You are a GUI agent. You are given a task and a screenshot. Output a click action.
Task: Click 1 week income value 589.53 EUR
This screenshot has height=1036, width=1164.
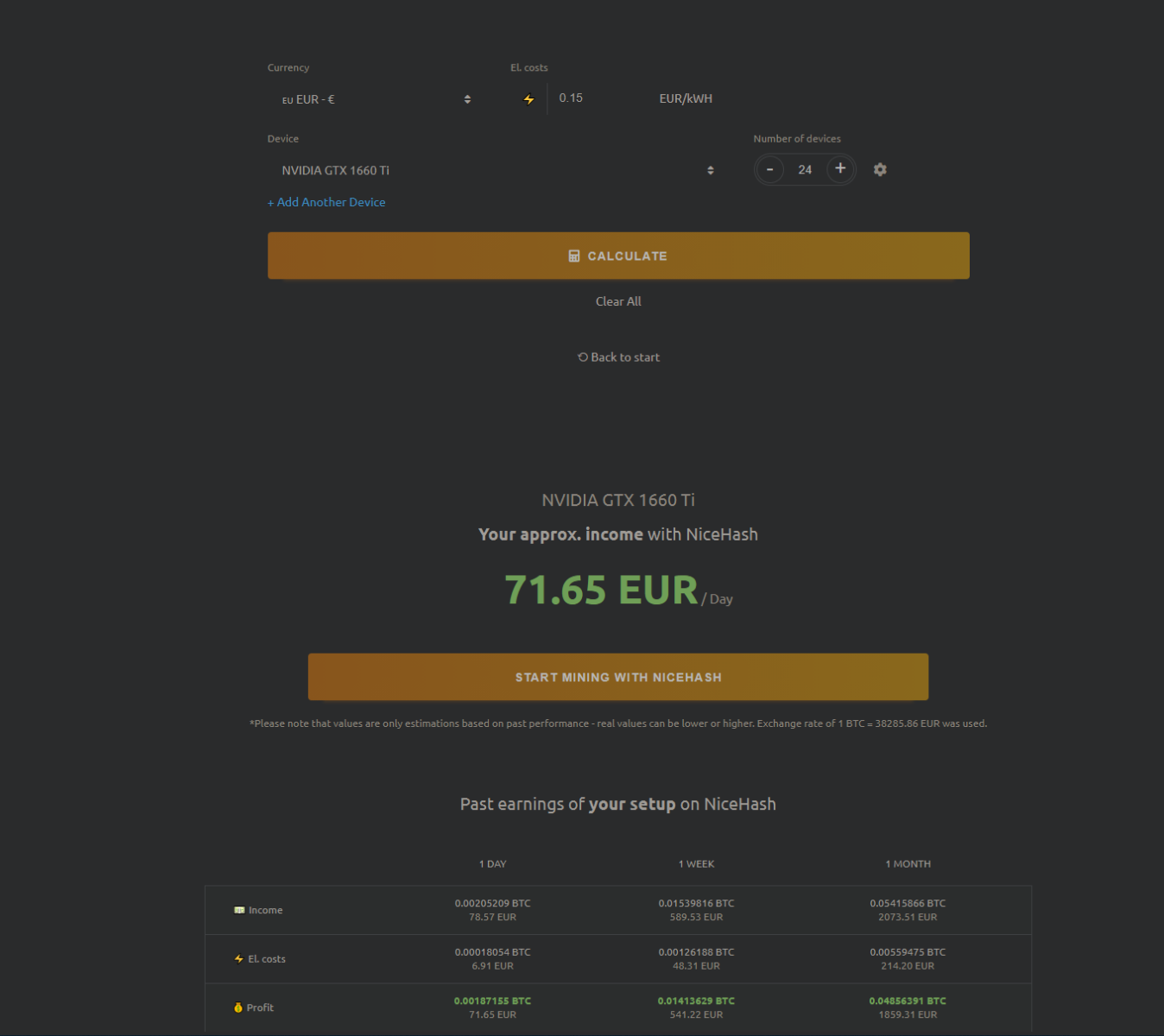click(x=696, y=918)
